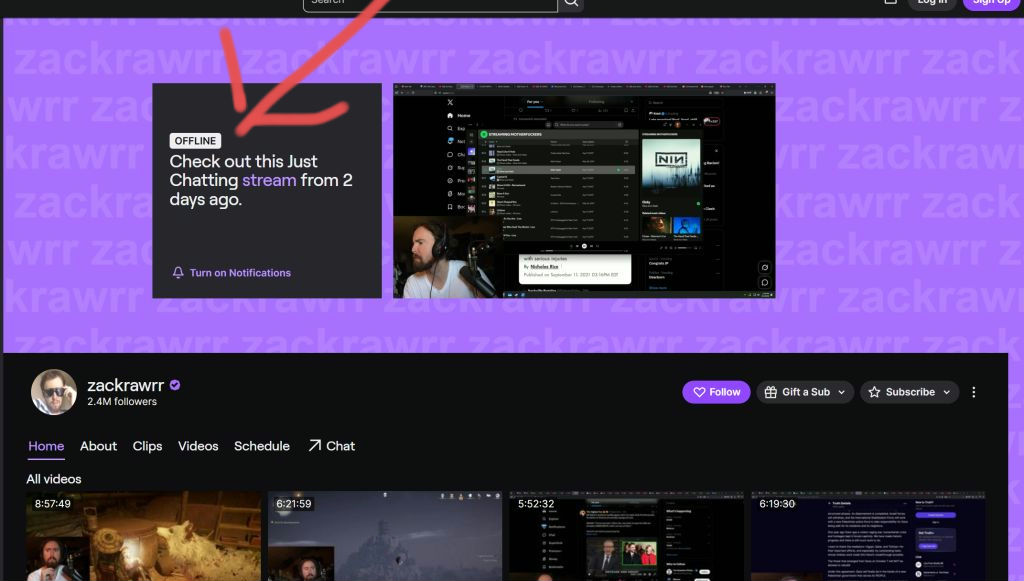Screen dimensions: 1024x581
Task: Open the purple 'stream' link
Action: coord(269,180)
